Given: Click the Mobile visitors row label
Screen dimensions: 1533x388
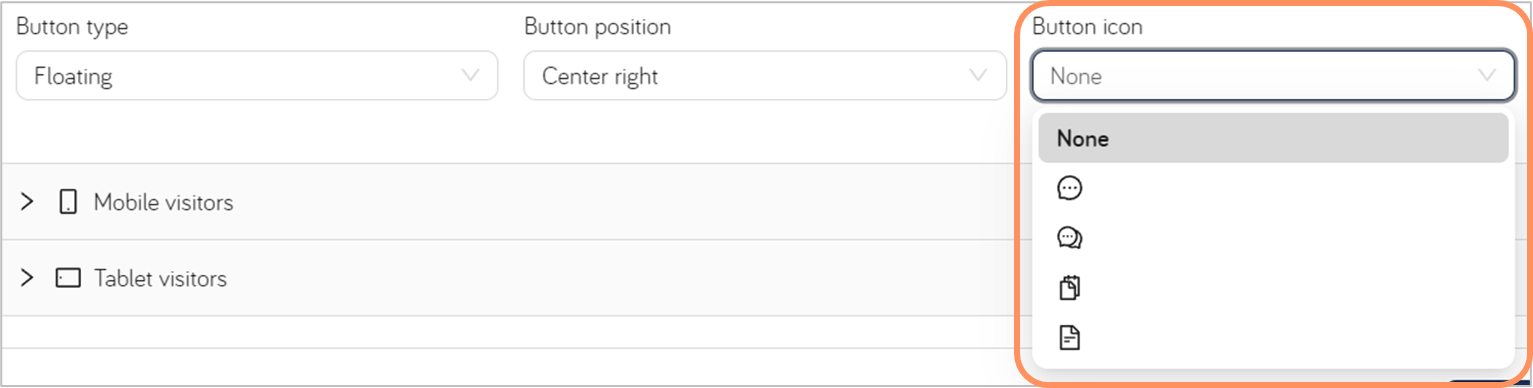Looking at the screenshot, I should 163,202.
